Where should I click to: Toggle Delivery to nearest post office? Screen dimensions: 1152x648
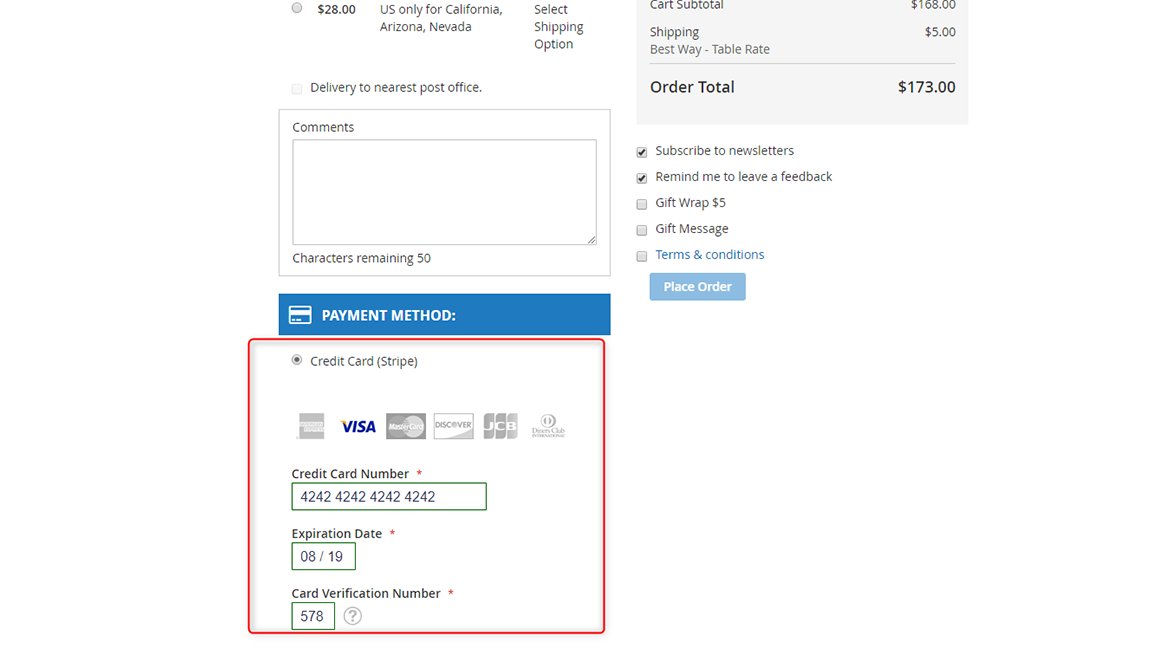296,88
